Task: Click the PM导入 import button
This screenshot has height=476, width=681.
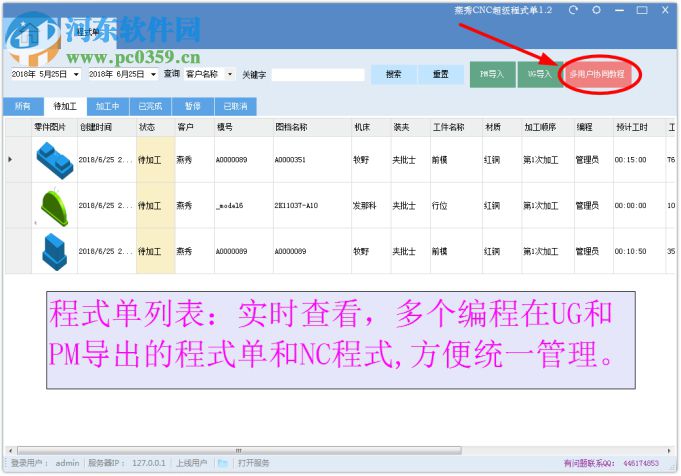Action: (493, 74)
